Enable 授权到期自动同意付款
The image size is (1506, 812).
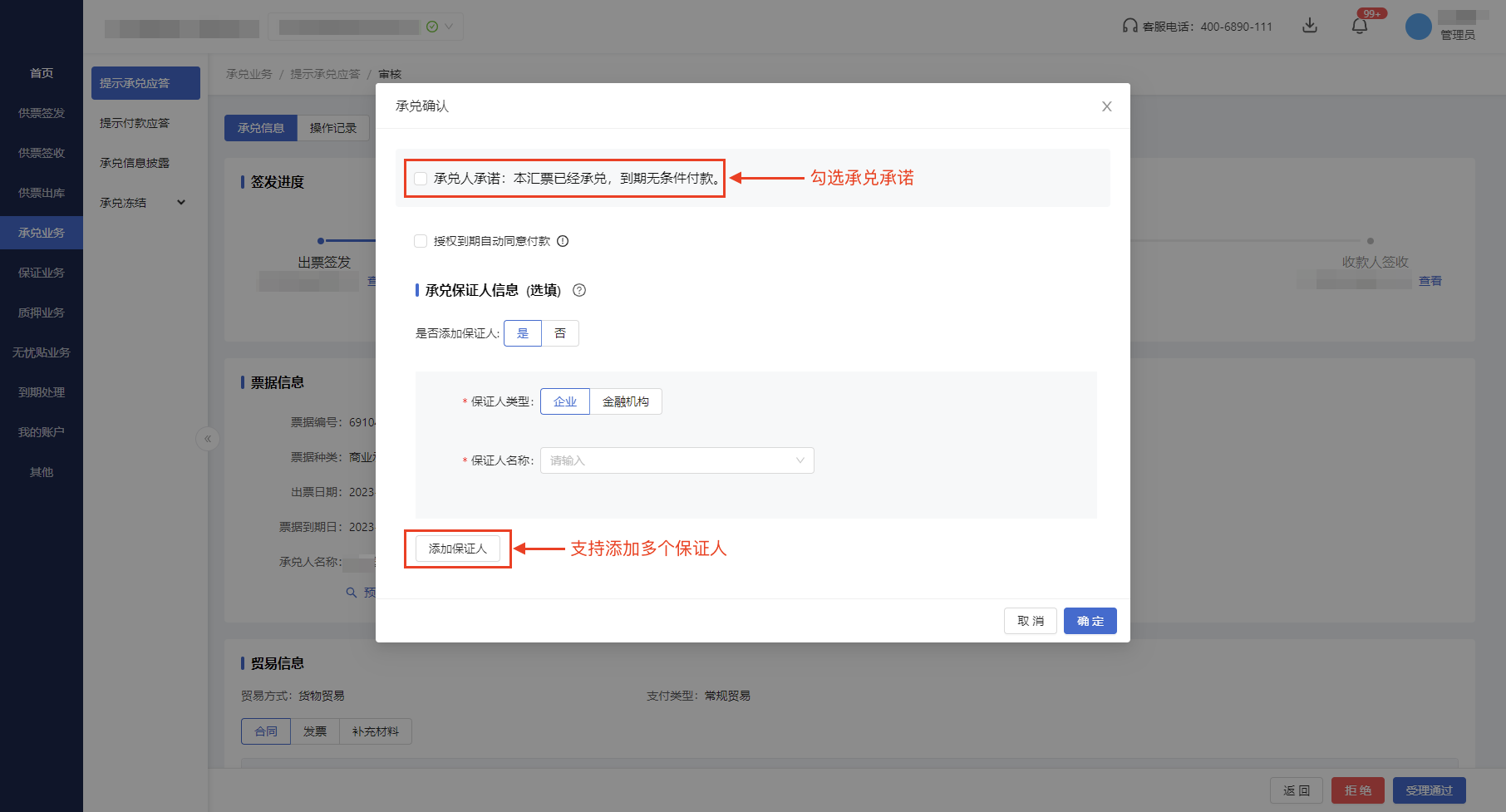(x=421, y=241)
